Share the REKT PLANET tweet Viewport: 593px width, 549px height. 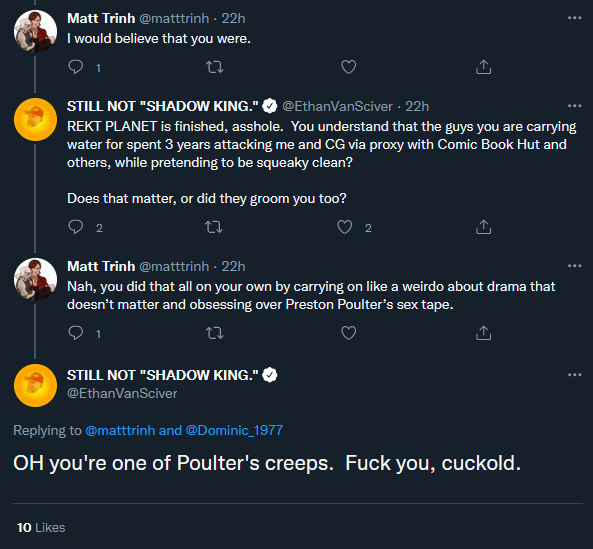tap(483, 227)
